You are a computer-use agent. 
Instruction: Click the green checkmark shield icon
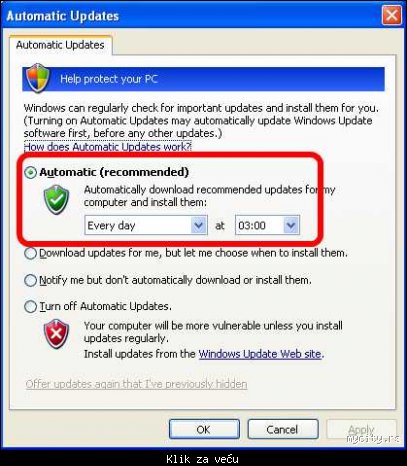pyautogui.click(x=56, y=199)
